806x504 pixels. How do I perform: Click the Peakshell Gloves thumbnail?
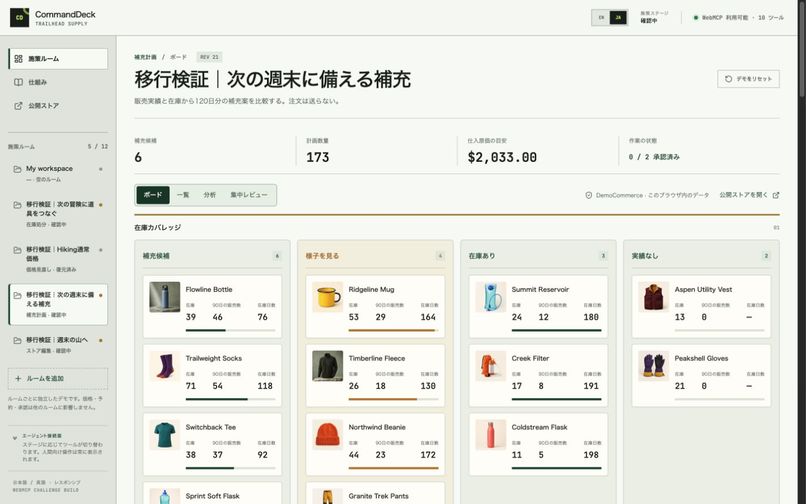(653, 366)
